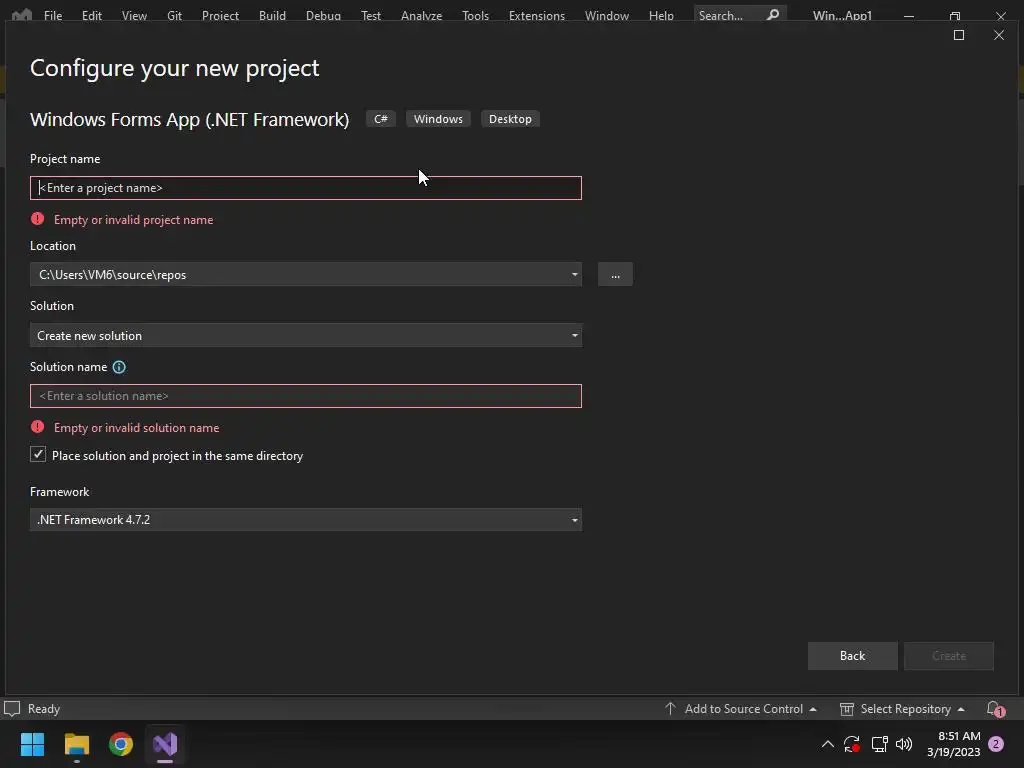Click the Empty or invalid solution name message

click(136, 427)
